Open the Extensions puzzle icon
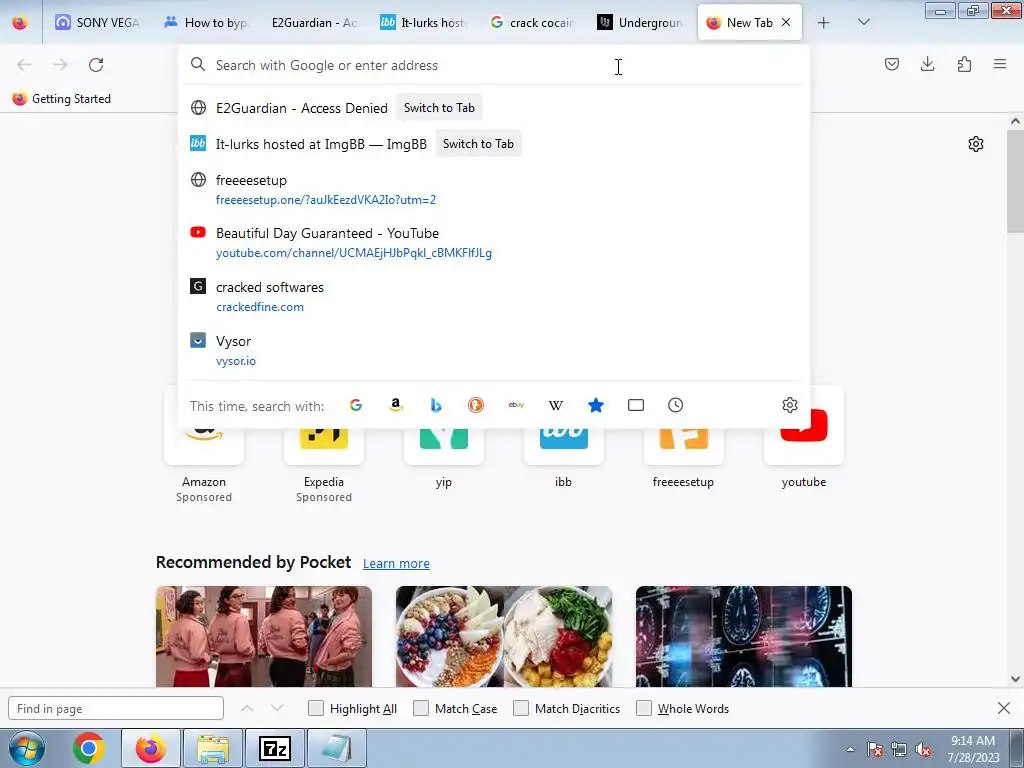Screen dimensions: 1024x768 964,64
